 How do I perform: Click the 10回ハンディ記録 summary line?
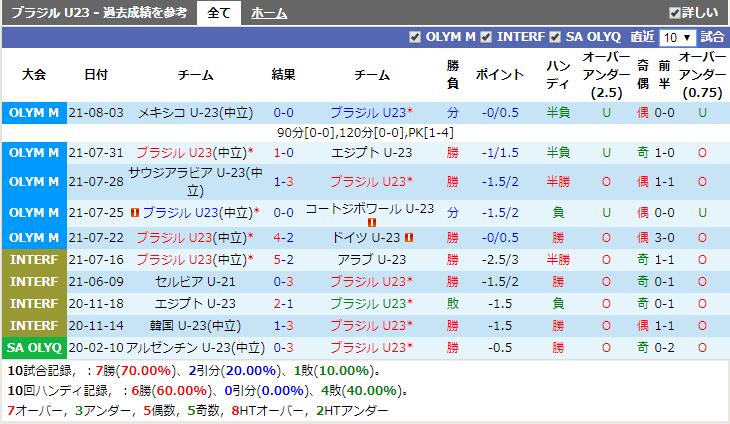point(208,390)
